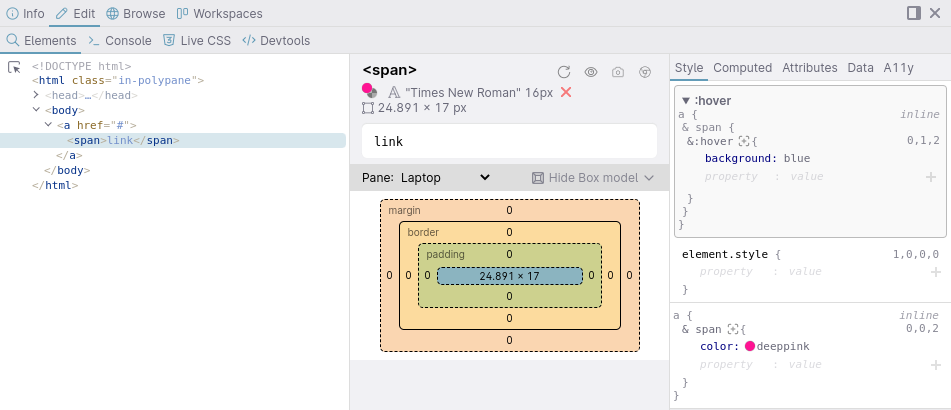
Task: Switch to the A11y tab
Action: coord(898,67)
